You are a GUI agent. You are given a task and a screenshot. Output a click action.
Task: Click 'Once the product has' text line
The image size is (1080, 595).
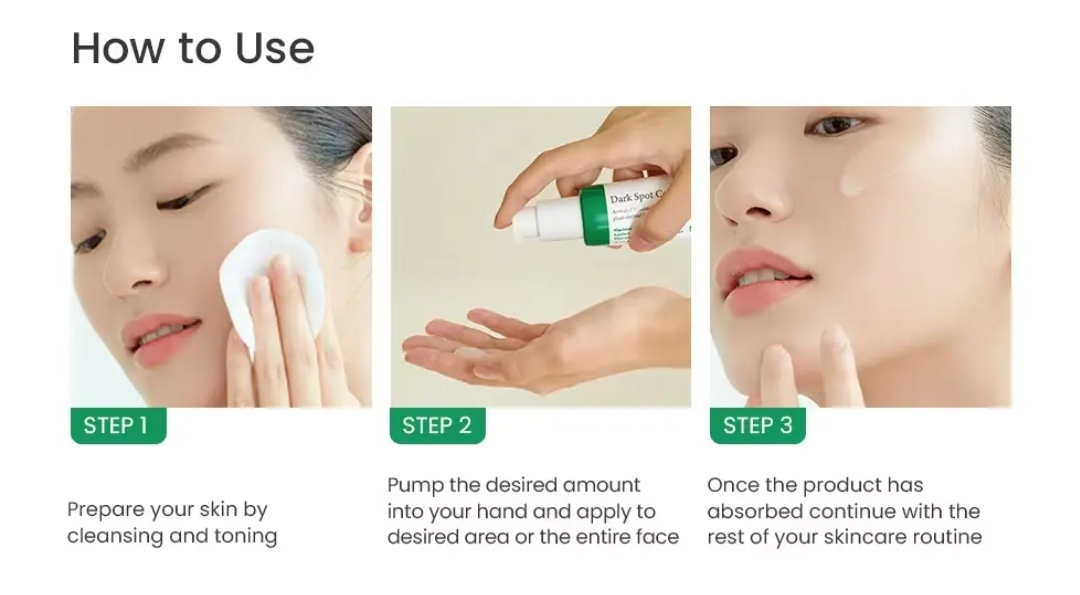(815, 485)
